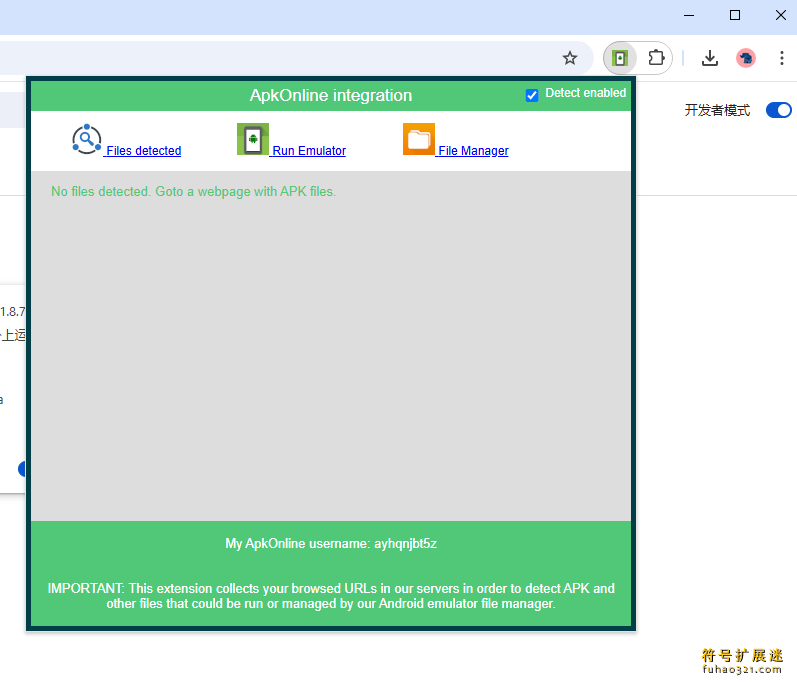Click the orange folder File Manager icon
This screenshot has width=797, height=684.
[x=419, y=139]
